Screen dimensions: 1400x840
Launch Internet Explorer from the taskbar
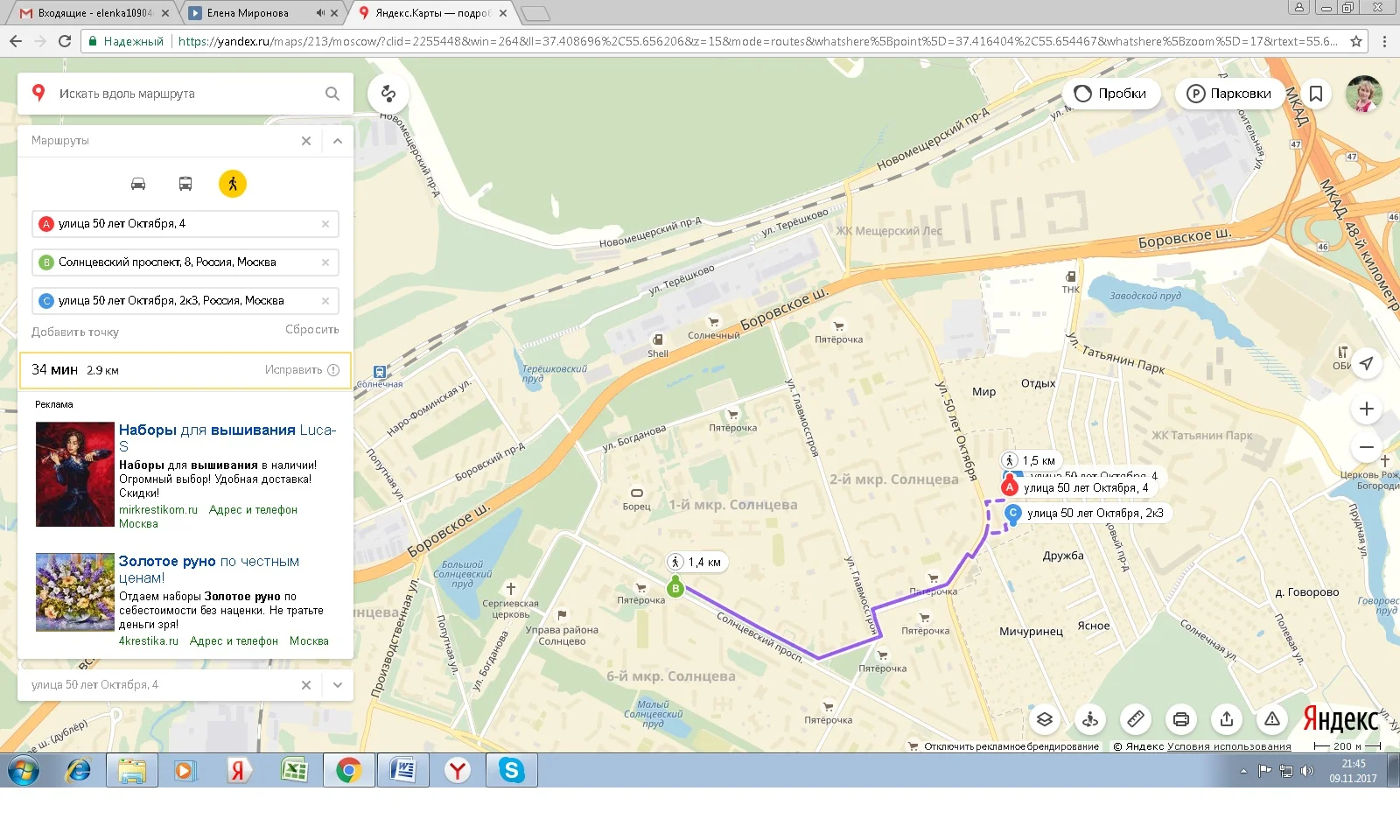(79, 770)
